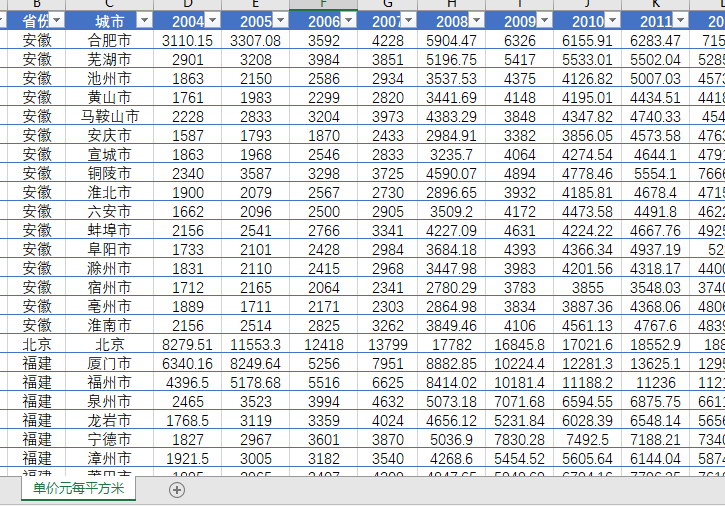Open the 2010 column filter dropdown
The height and width of the screenshot is (506, 725).
click(612, 20)
